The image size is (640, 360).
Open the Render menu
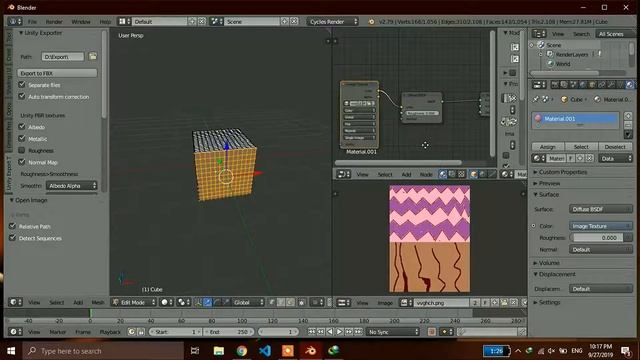(54, 22)
